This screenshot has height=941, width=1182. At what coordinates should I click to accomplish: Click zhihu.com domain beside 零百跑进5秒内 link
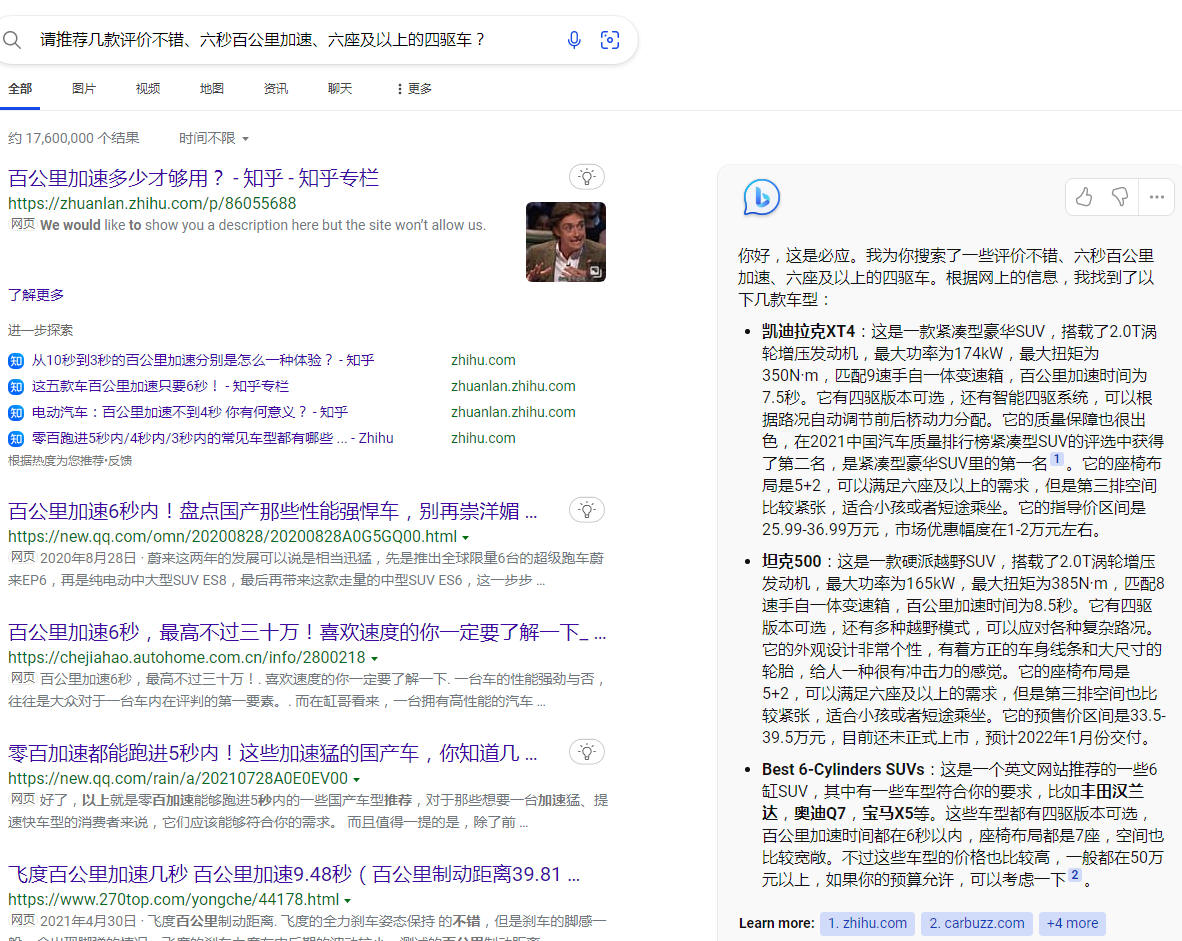point(483,439)
